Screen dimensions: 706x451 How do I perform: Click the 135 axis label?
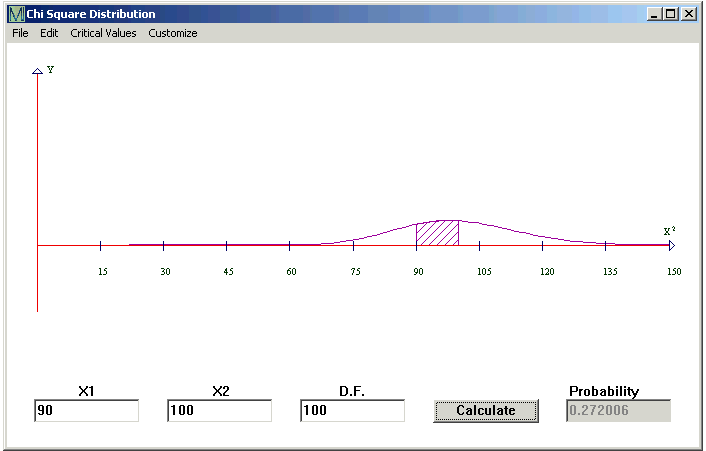[610, 271]
